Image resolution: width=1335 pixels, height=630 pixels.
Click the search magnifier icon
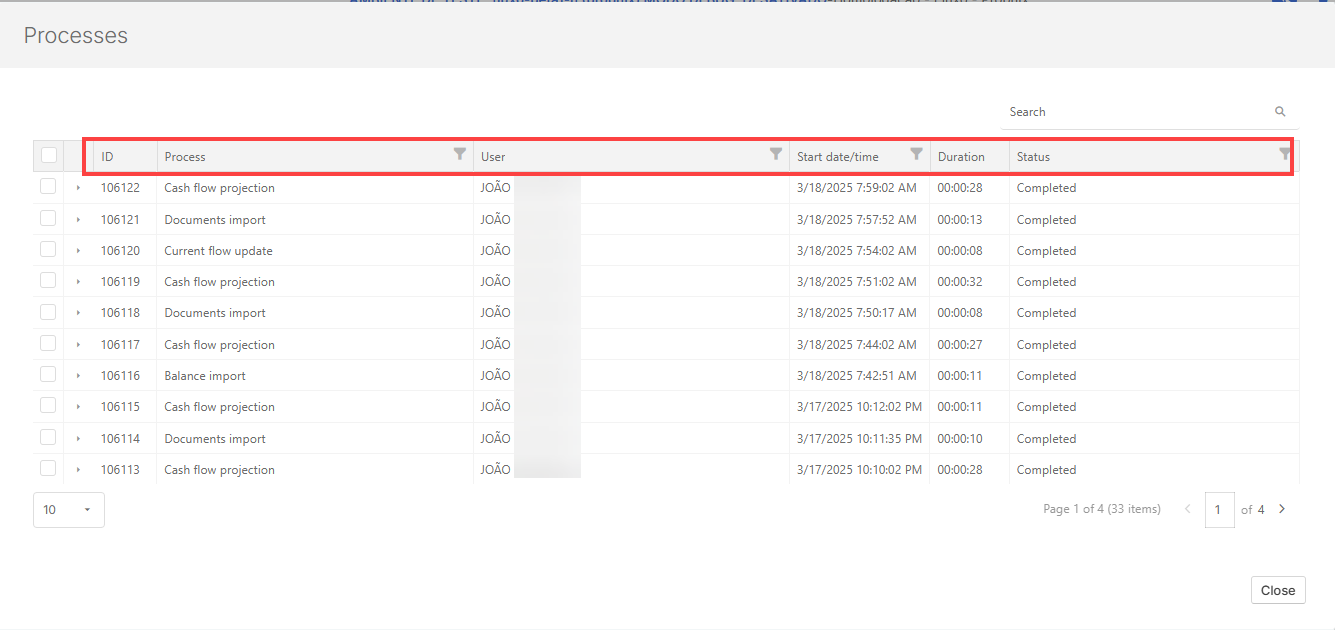(x=1280, y=112)
